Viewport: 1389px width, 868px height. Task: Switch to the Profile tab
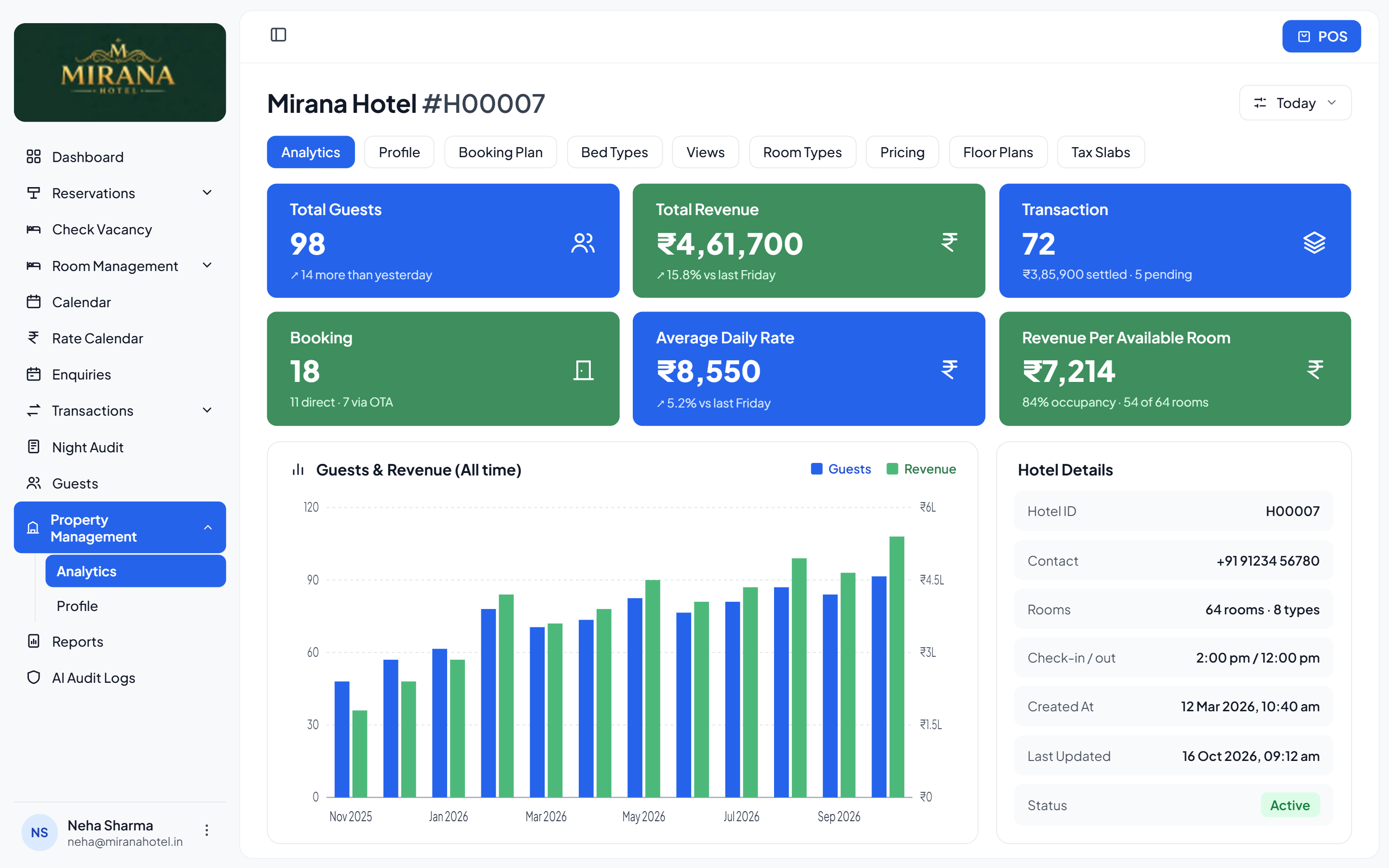pyautogui.click(x=399, y=152)
